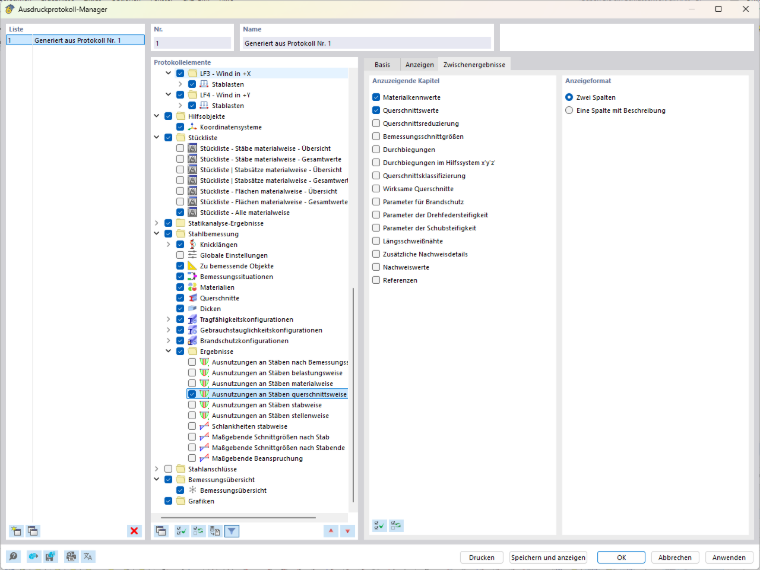Uncheck Querschnittswerte checkbox
The height and width of the screenshot is (570, 760).
(x=376, y=111)
